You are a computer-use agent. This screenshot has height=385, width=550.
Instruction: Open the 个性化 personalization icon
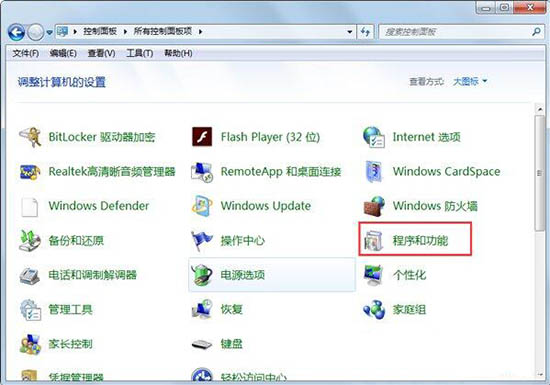point(374,275)
